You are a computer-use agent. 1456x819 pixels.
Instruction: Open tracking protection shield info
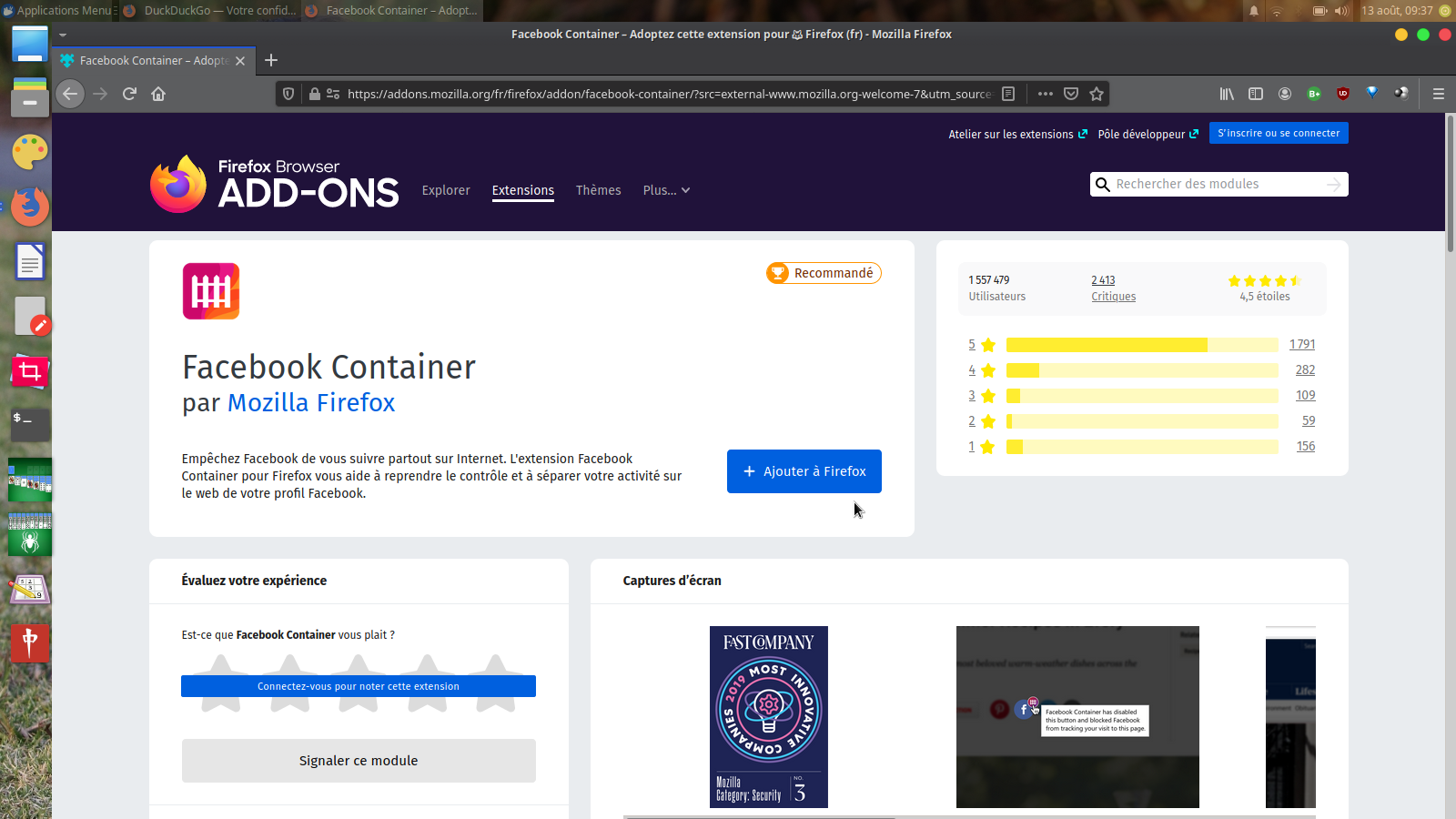288,94
